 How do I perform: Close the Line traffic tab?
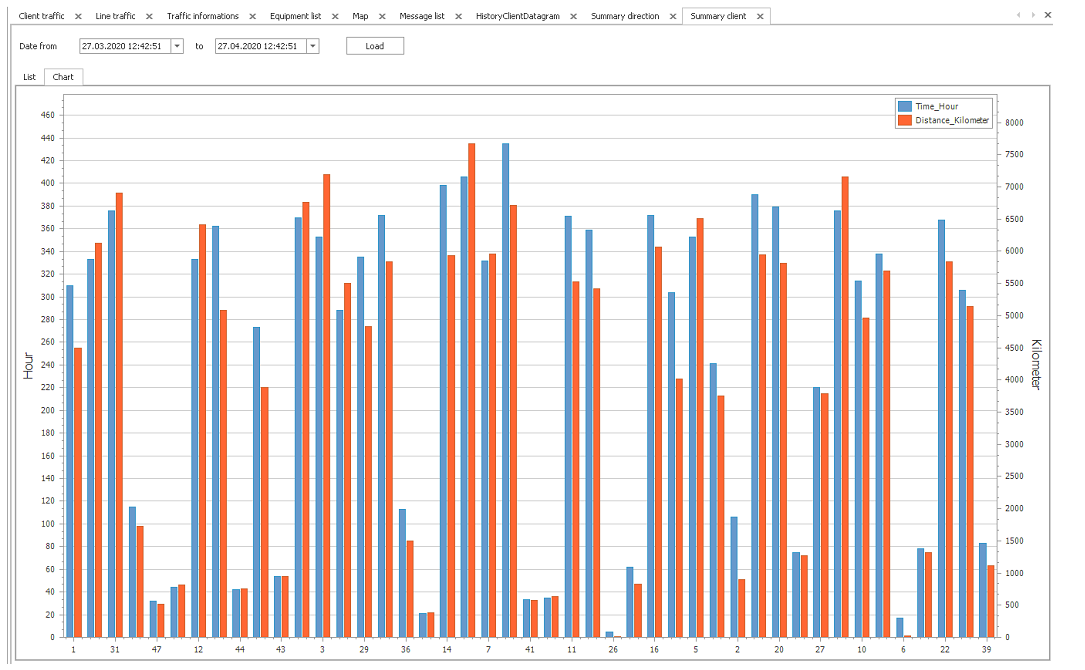point(149,17)
